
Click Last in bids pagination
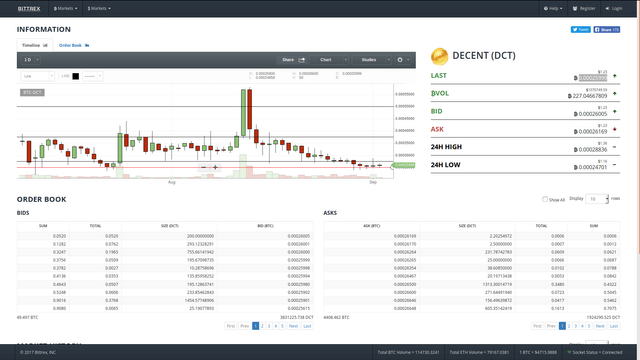point(307,326)
